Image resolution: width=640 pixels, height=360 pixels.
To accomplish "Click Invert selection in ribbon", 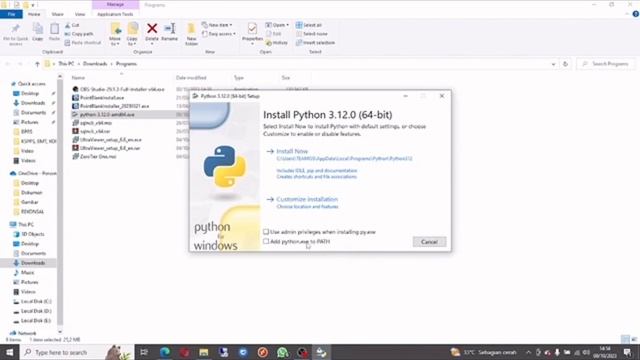I will [x=316, y=42].
